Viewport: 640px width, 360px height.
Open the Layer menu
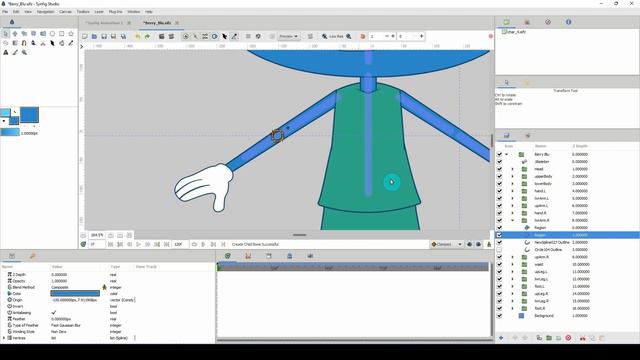tap(99, 12)
